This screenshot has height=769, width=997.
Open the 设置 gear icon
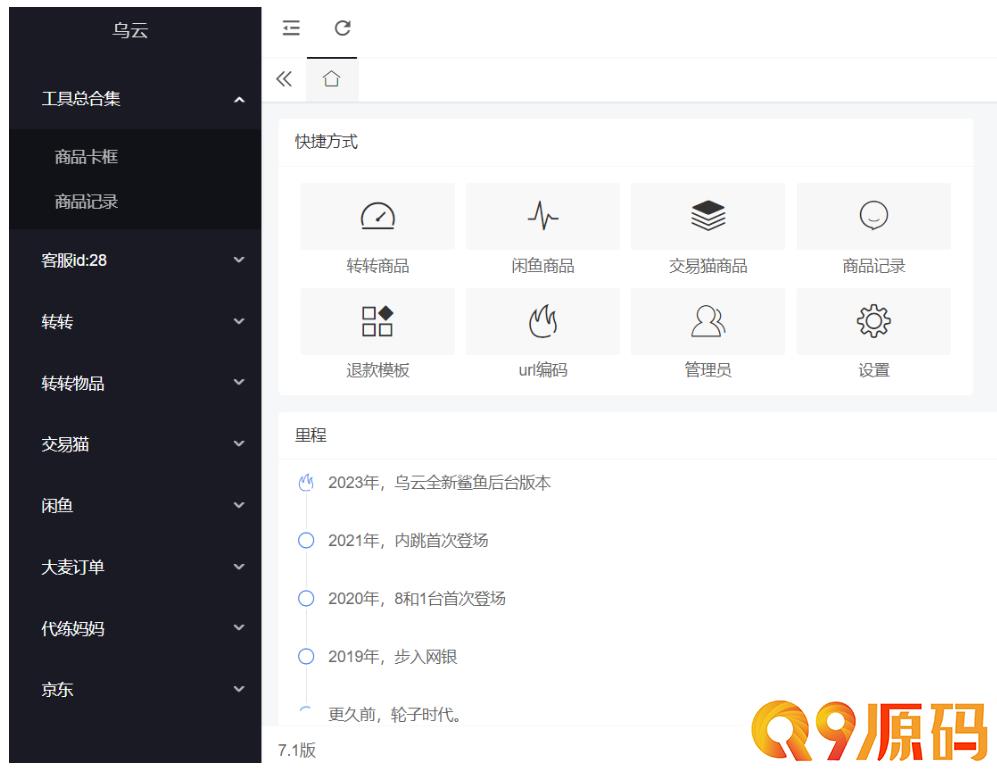874,321
